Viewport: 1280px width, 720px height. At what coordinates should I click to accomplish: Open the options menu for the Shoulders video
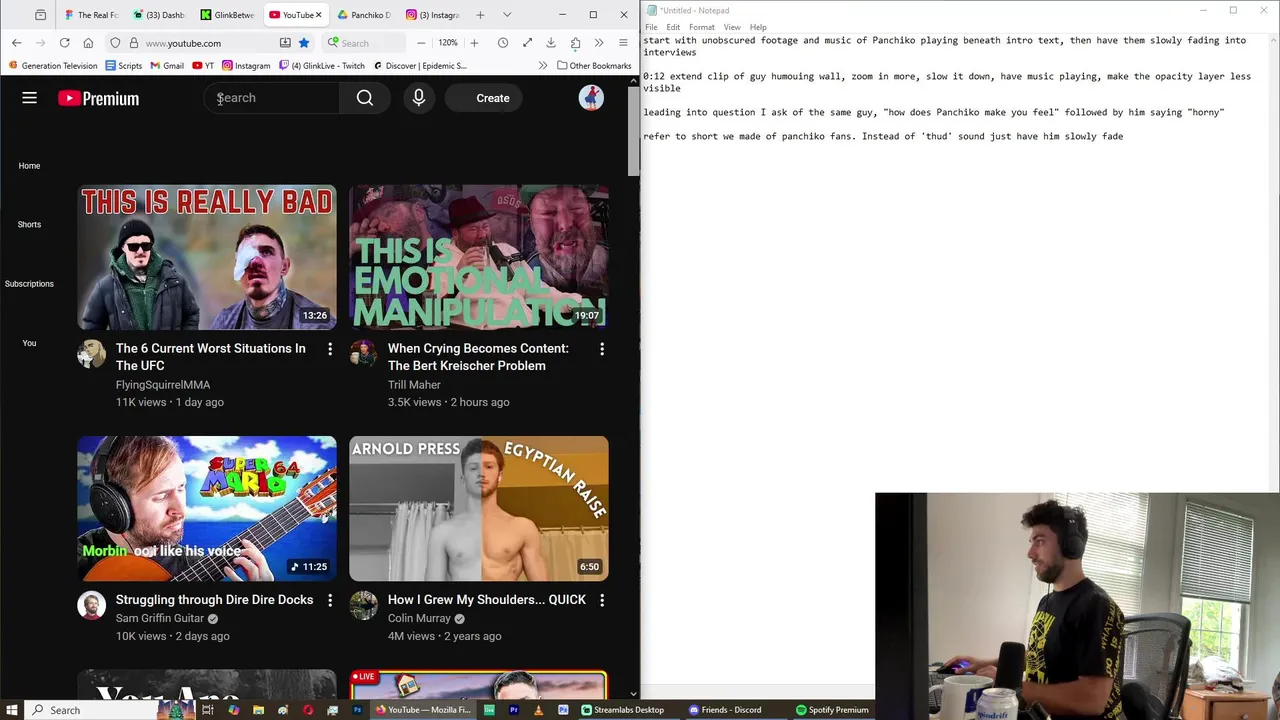602,600
